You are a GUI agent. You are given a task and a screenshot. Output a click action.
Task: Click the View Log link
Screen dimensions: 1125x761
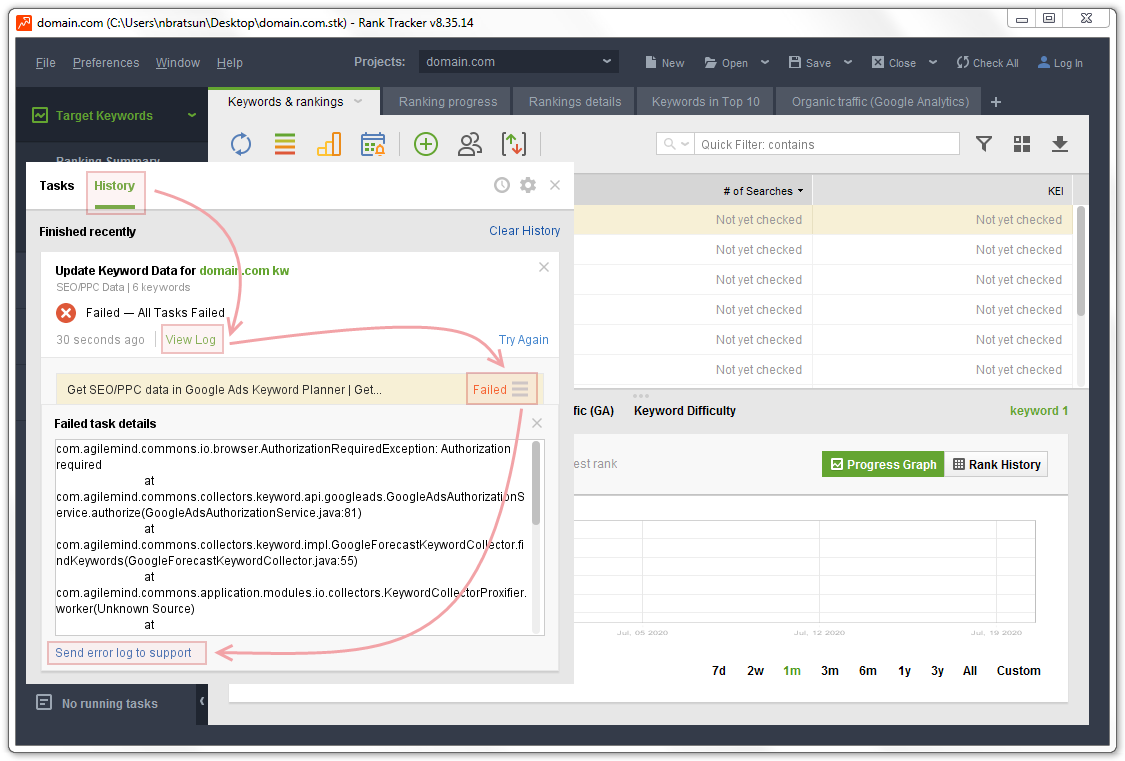pos(191,339)
